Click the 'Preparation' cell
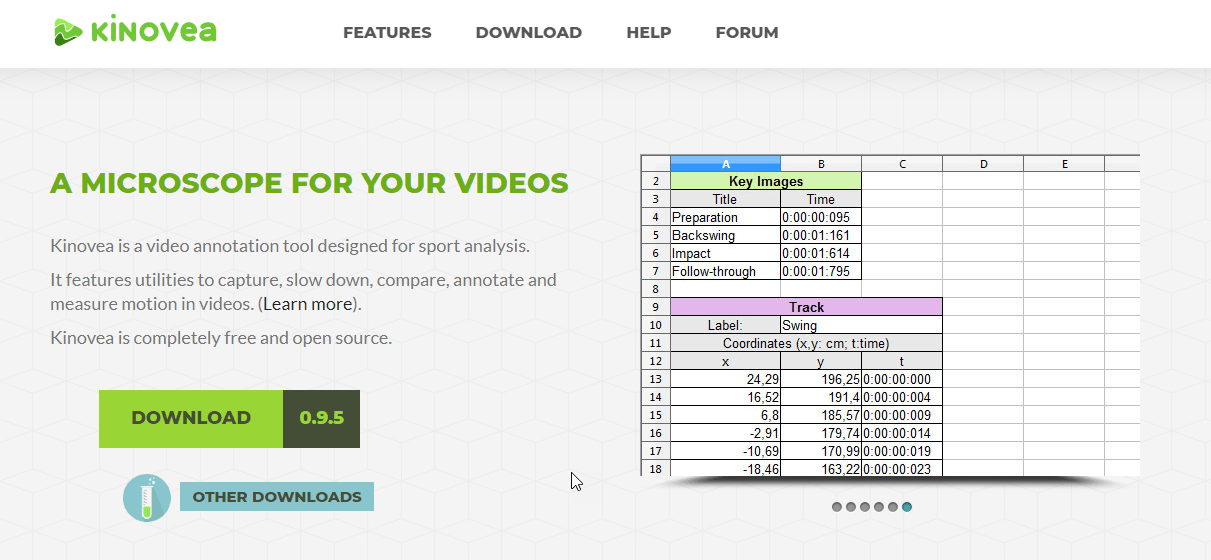1211x560 pixels. point(725,217)
